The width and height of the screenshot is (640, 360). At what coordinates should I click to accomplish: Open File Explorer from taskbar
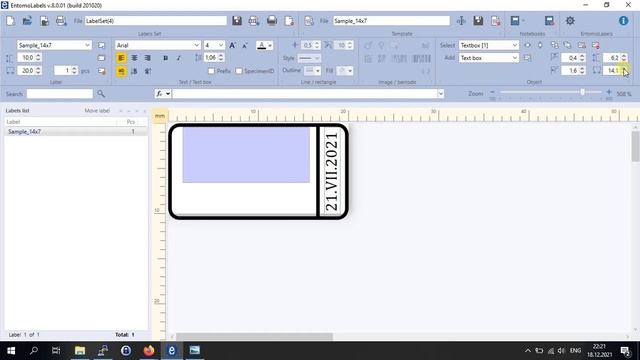pyautogui.click(x=80, y=351)
